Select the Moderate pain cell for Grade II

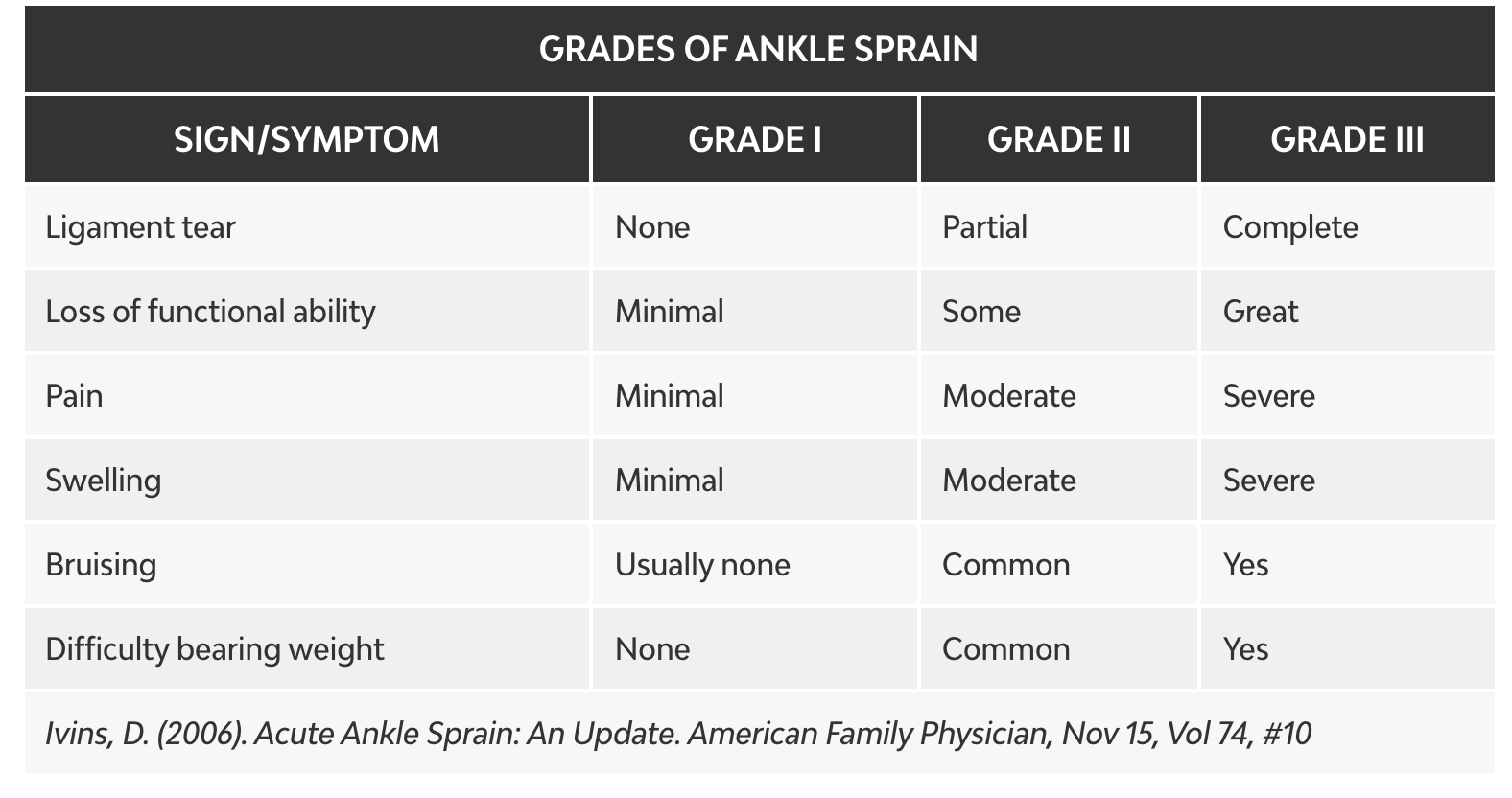pyautogui.click(x=1009, y=396)
